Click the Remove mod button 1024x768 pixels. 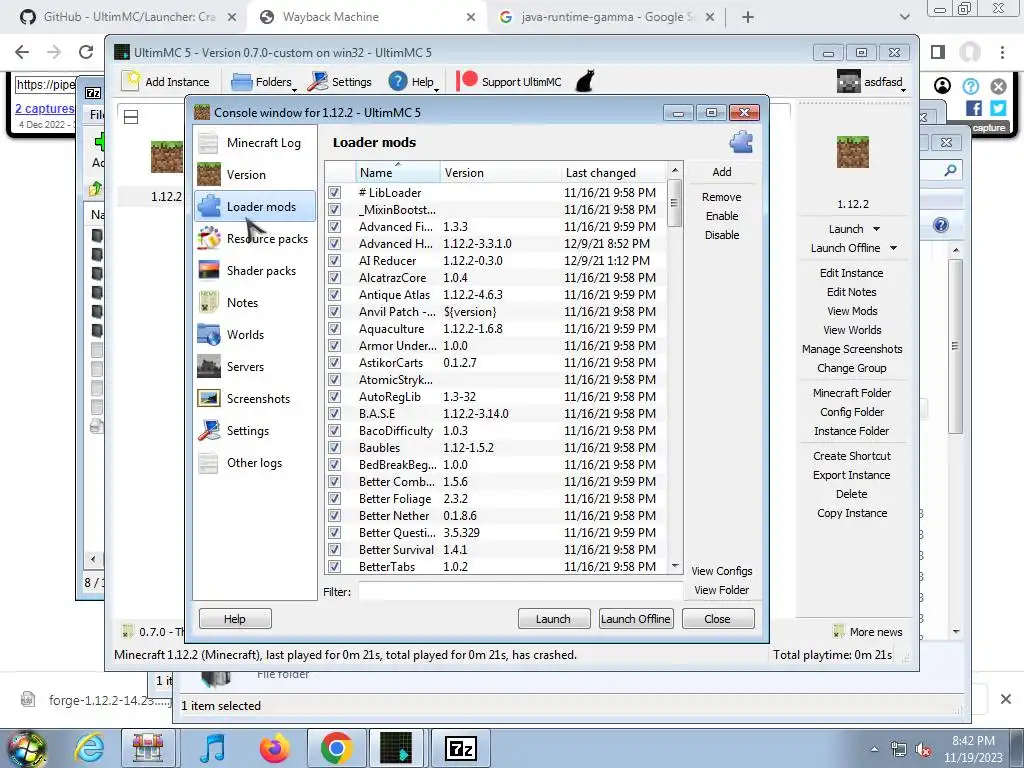[722, 197]
